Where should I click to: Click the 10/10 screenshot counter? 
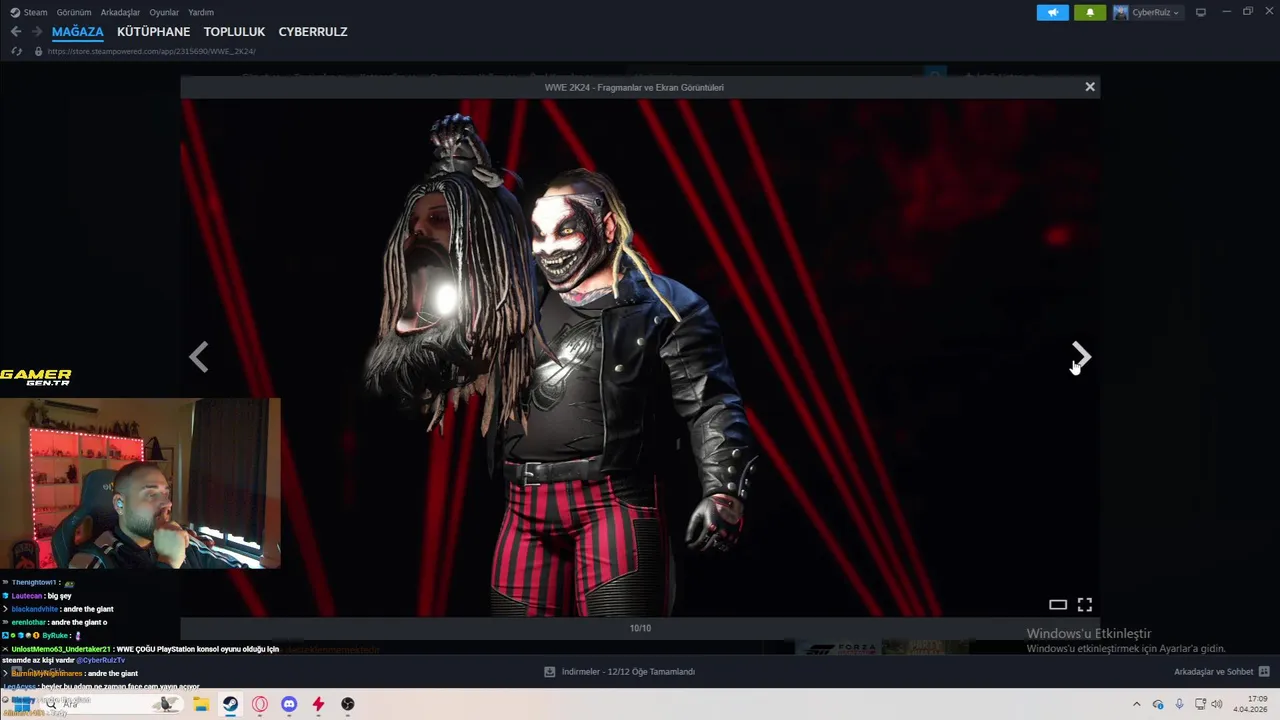[x=640, y=628]
